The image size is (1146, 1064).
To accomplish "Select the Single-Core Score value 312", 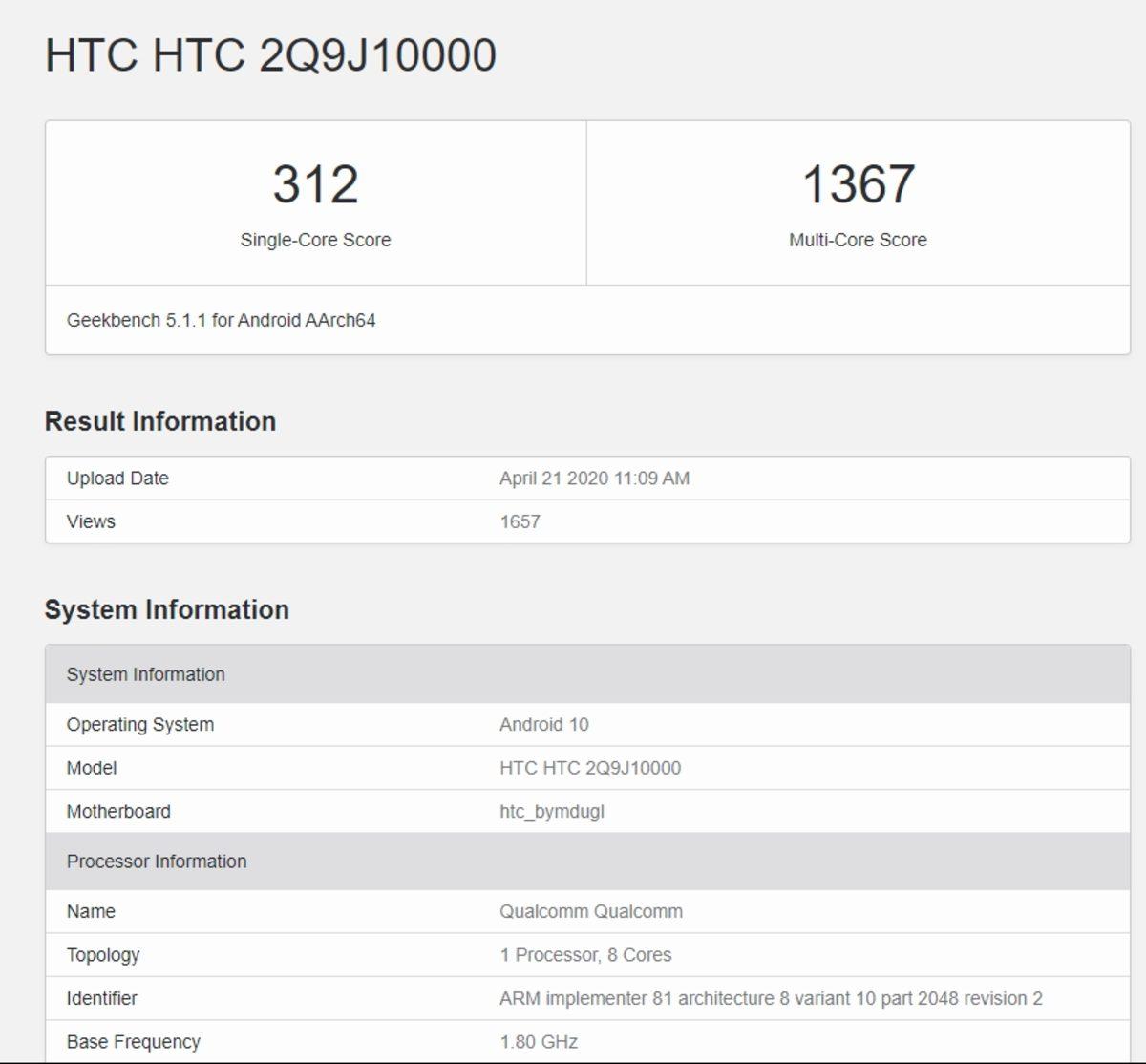I will click(315, 183).
